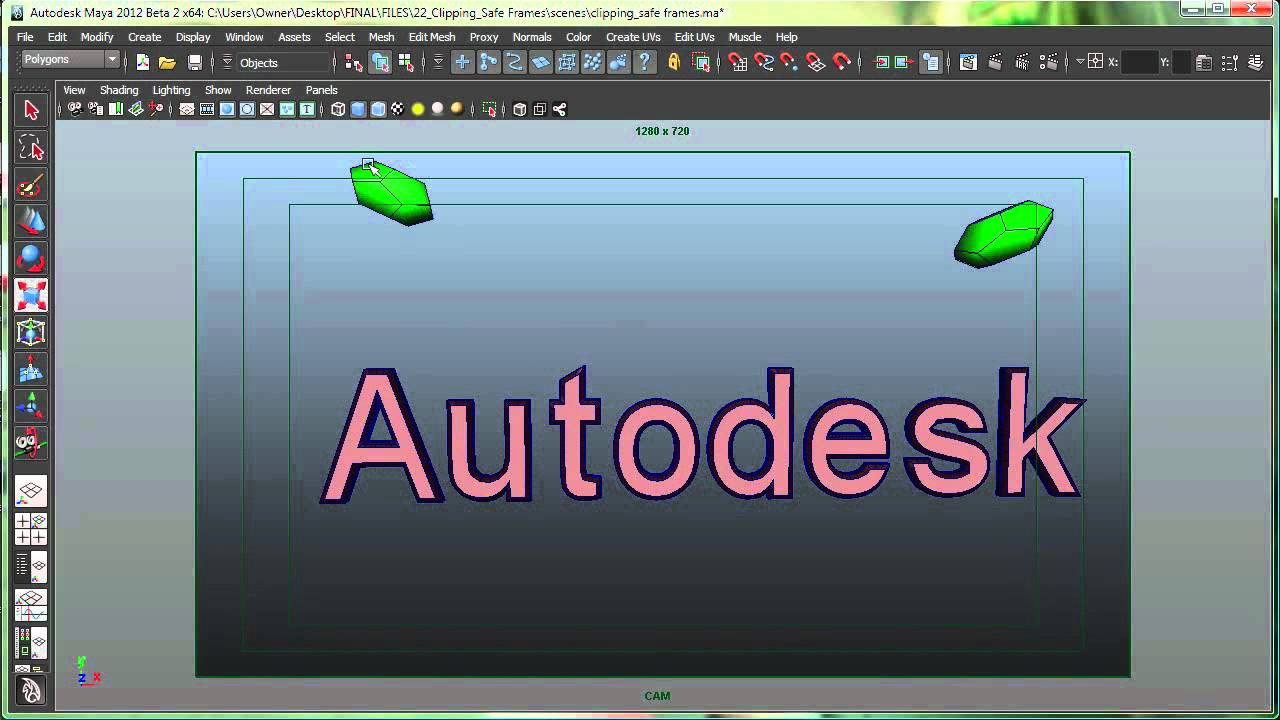Toggle snap to view planes magnet
Viewport: 1280px width, 720px height.
[816, 62]
